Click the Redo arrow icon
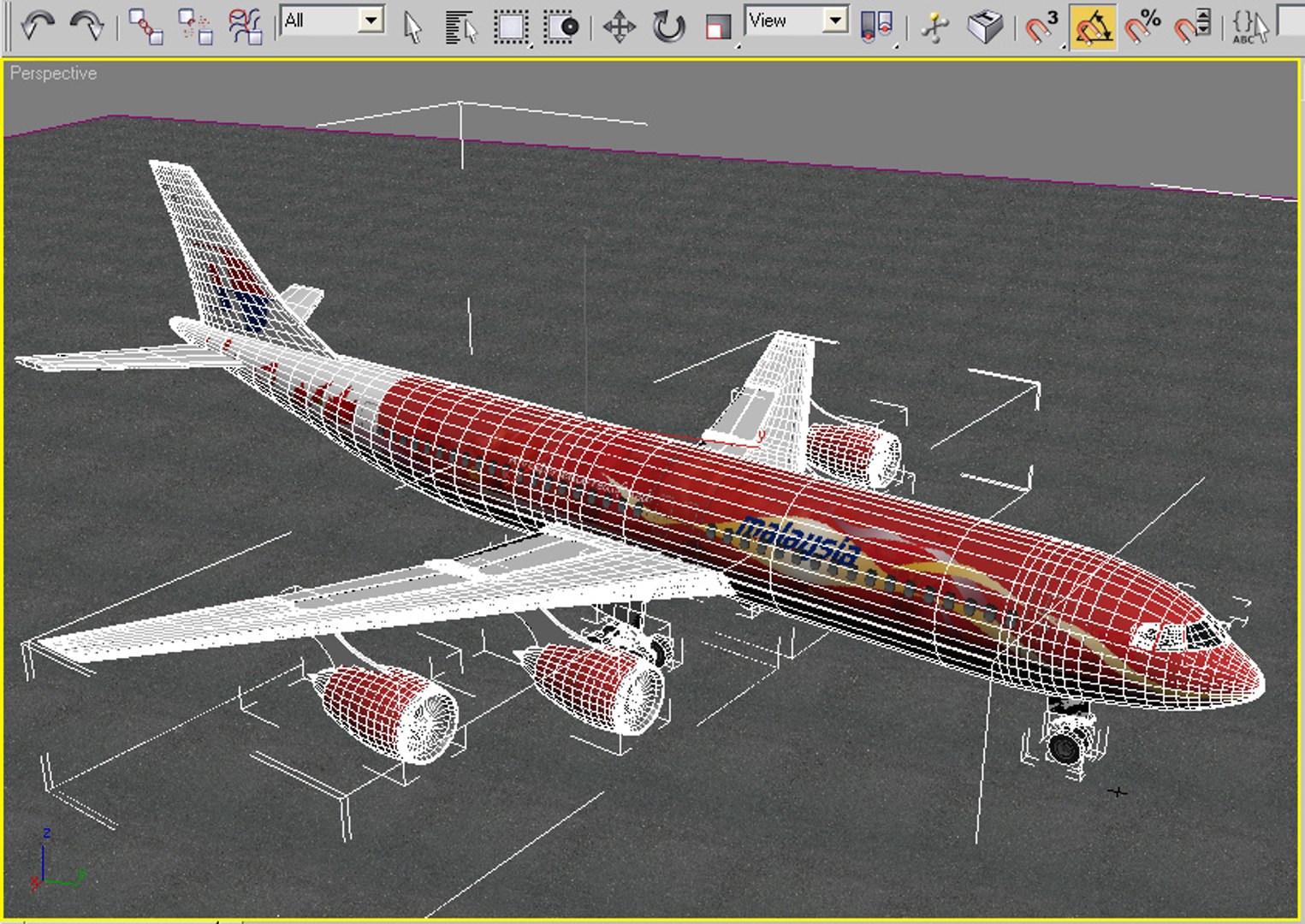Image resolution: width=1305 pixels, height=924 pixels. [x=86, y=27]
